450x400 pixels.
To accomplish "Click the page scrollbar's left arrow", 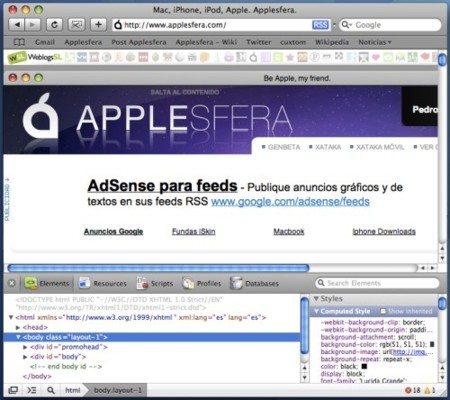I will pos(423,268).
